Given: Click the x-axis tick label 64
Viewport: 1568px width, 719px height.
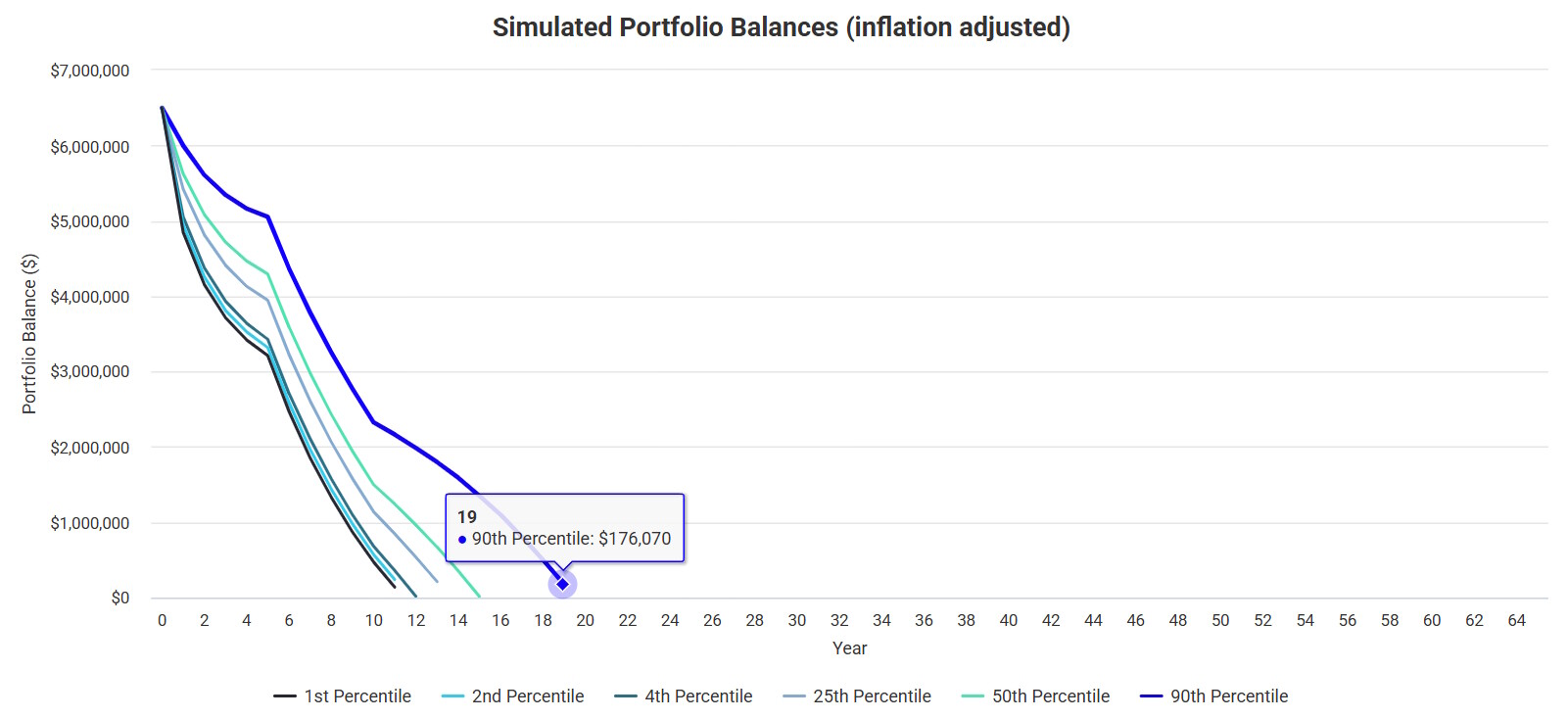Looking at the screenshot, I should (x=1516, y=620).
